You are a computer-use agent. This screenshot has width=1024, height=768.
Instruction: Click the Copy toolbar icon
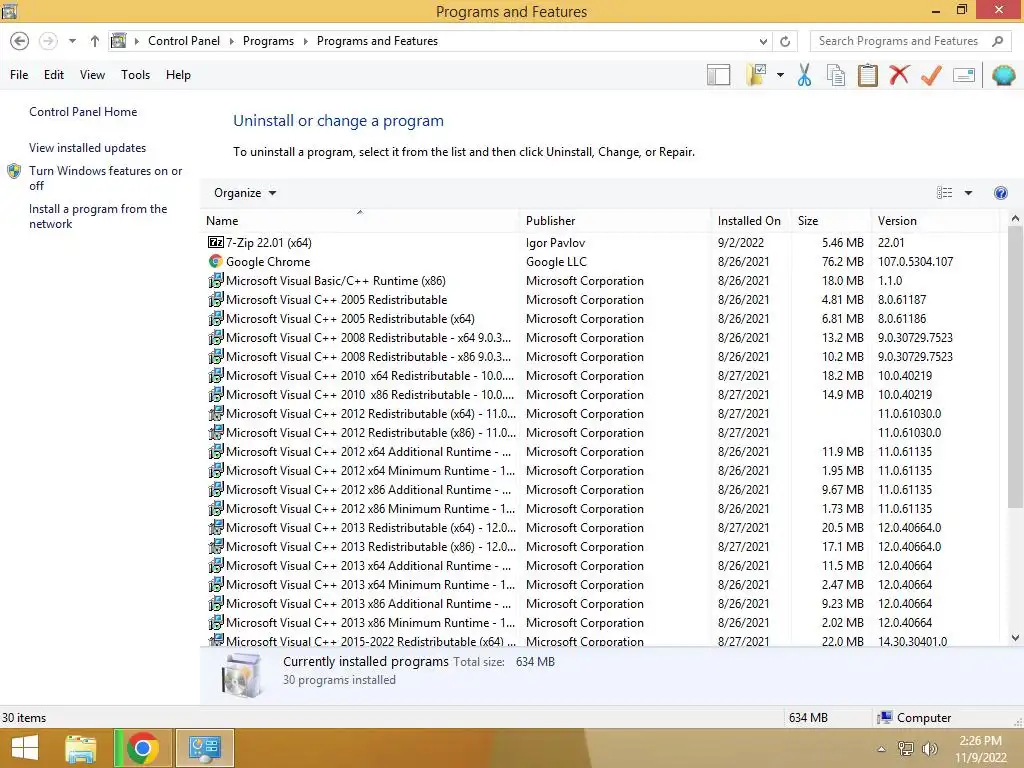coord(836,75)
